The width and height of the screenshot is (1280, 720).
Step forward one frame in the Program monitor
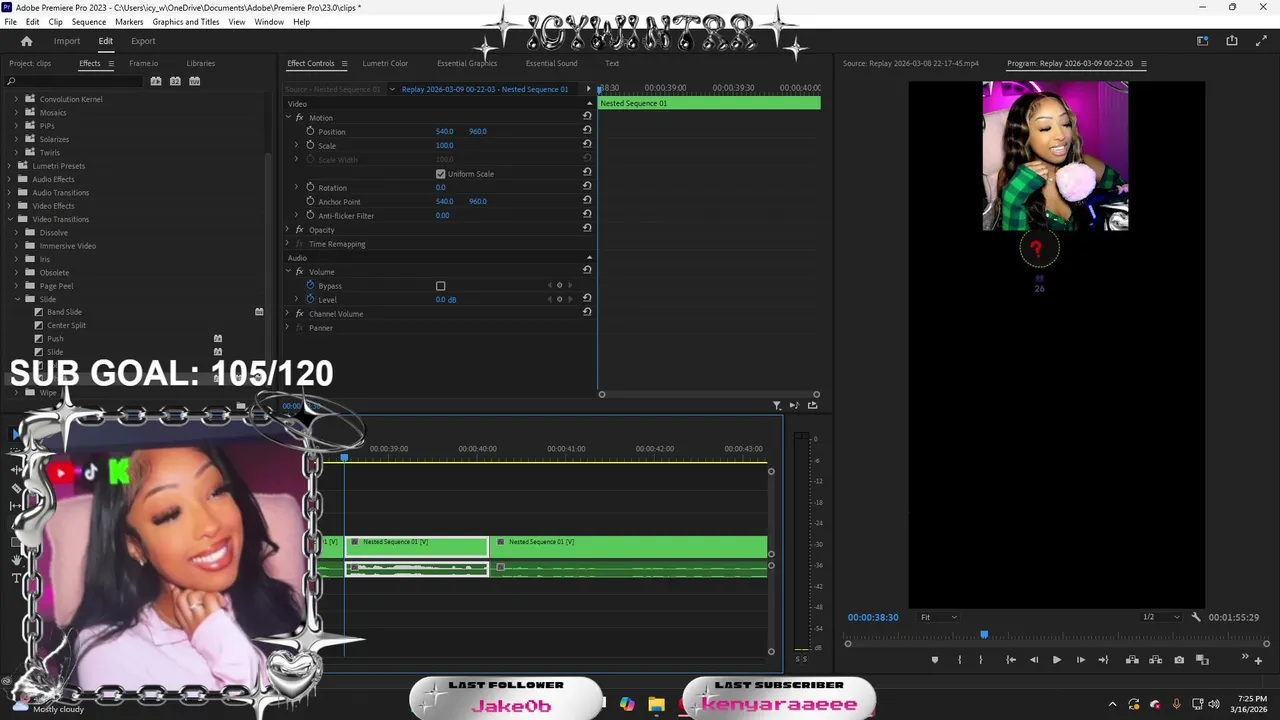point(1080,660)
